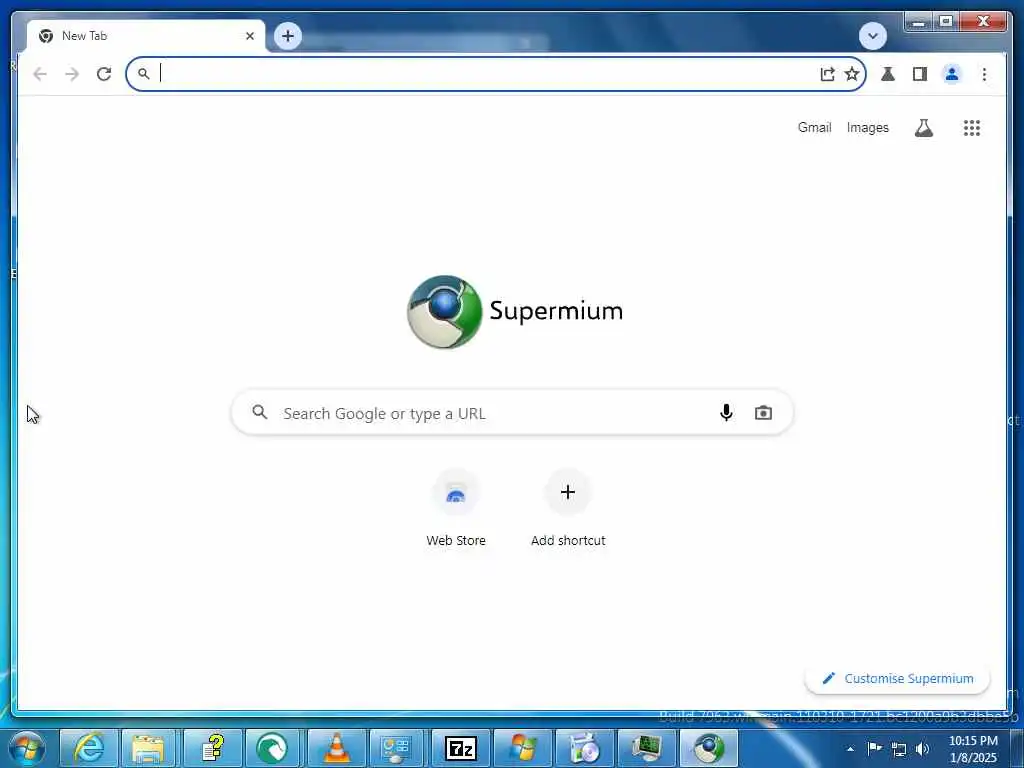This screenshot has width=1024, height=768.
Task: Reload the current page
Action: pos(104,74)
